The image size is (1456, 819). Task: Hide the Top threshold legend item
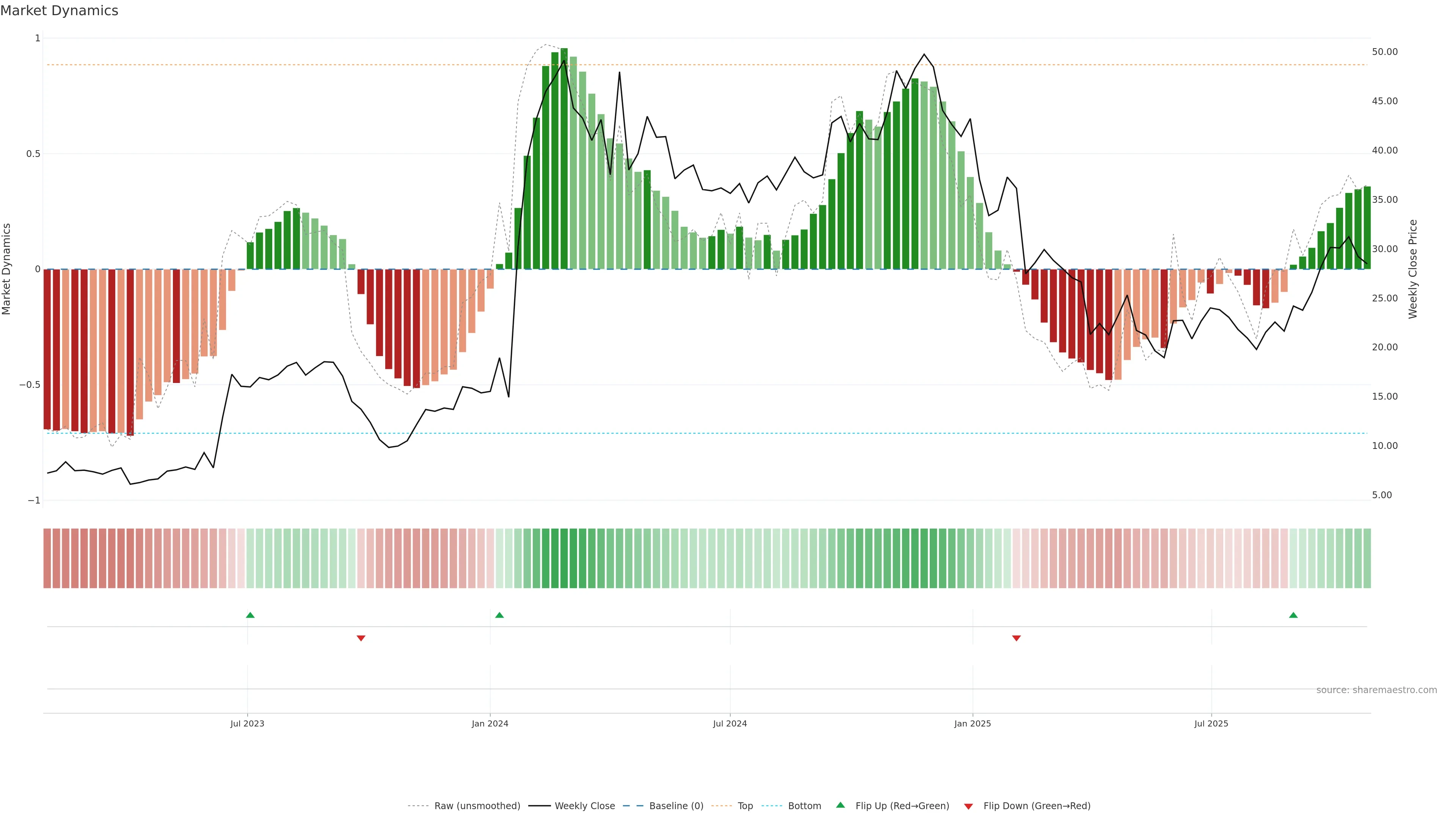click(x=745, y=806)
